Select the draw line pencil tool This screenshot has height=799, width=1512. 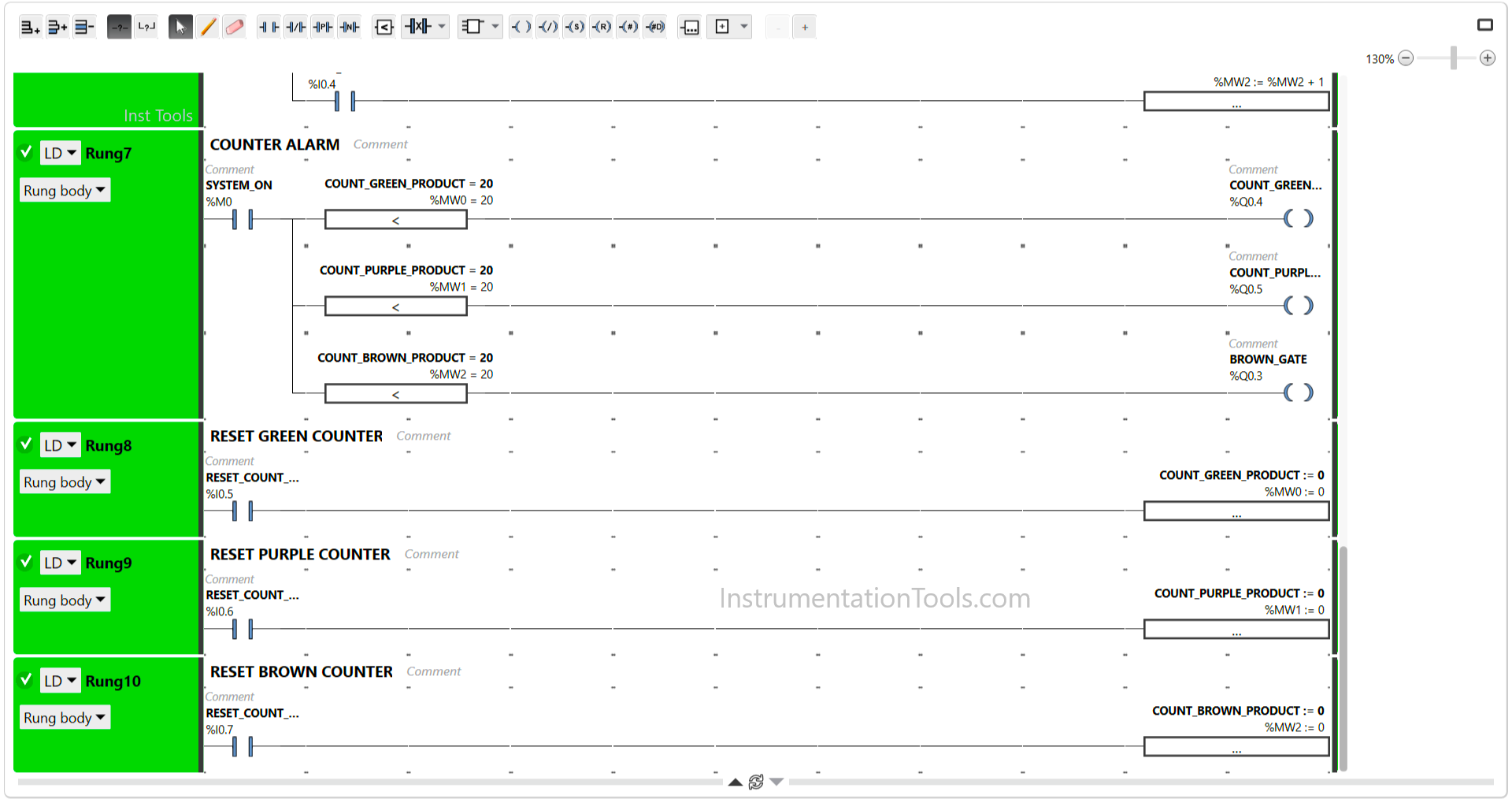[208, 27]
